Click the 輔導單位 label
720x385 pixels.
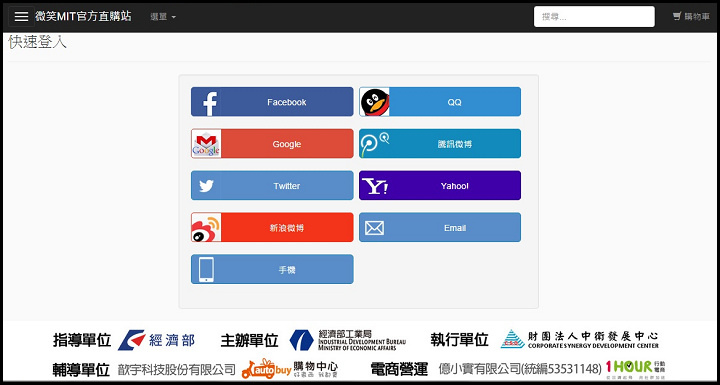click(x=81, y=369)
